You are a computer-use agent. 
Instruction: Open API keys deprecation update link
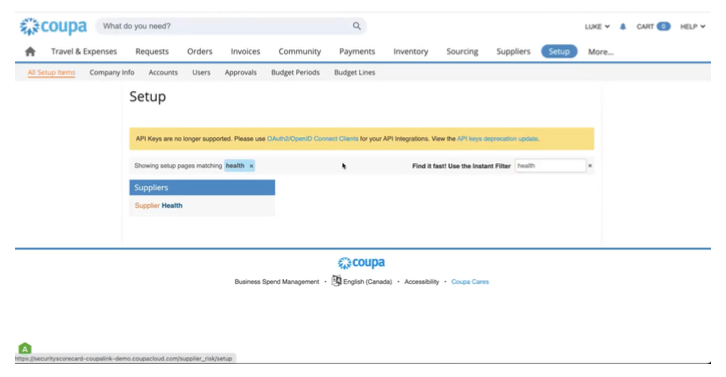tap(497, 138)
